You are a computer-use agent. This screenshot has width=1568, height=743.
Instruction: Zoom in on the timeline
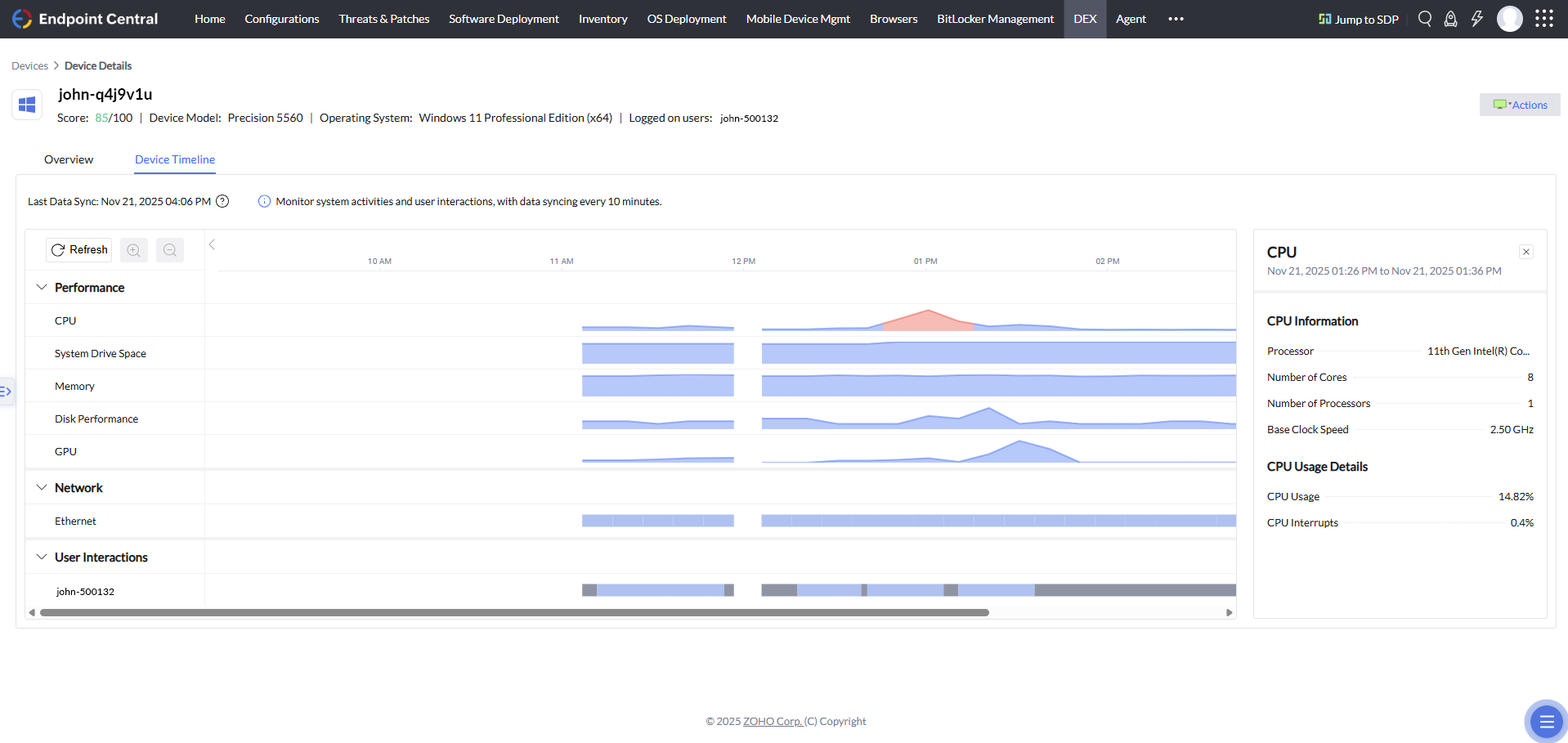[133, 249]
